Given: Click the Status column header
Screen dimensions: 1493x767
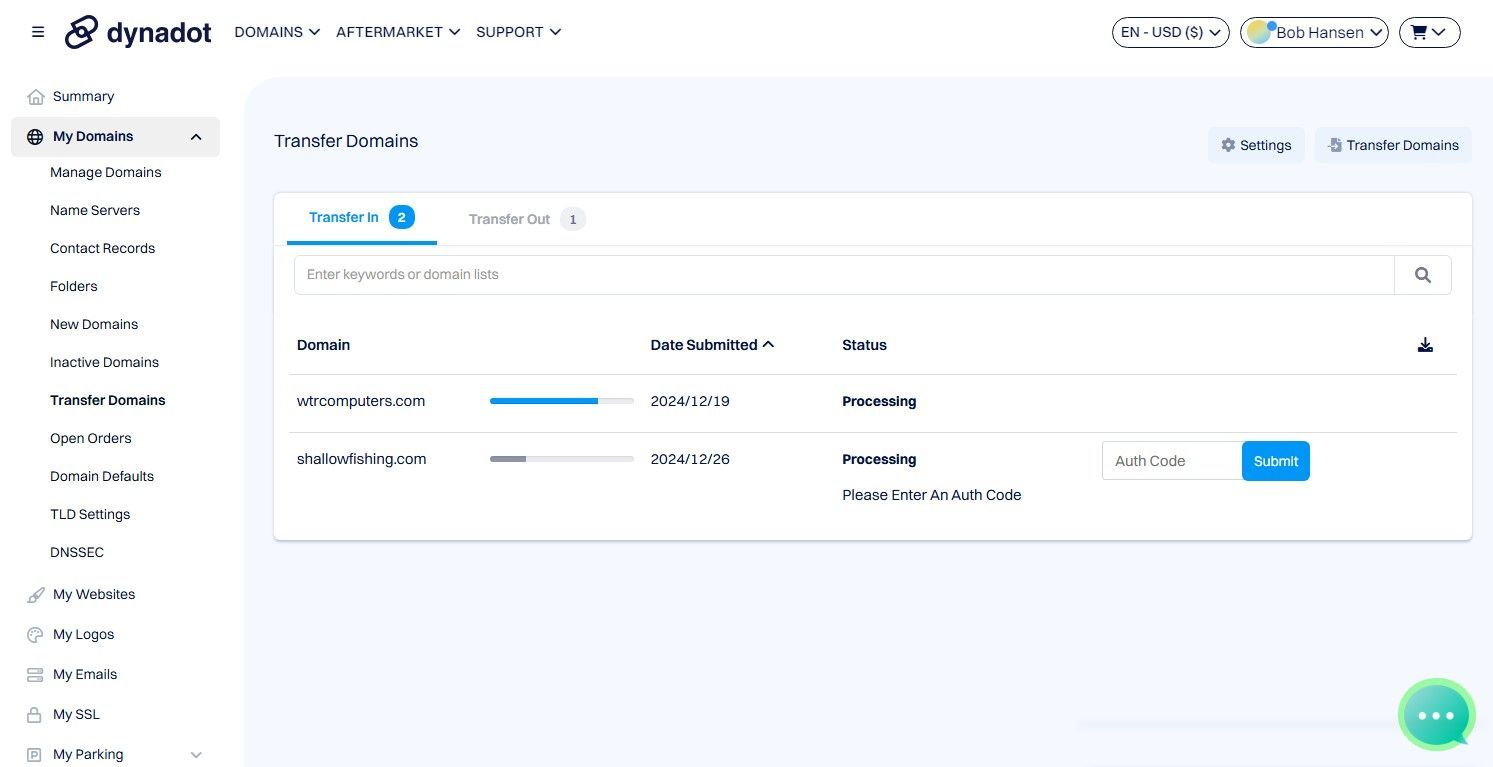Looking at the screenshot, I should point(864,345).
